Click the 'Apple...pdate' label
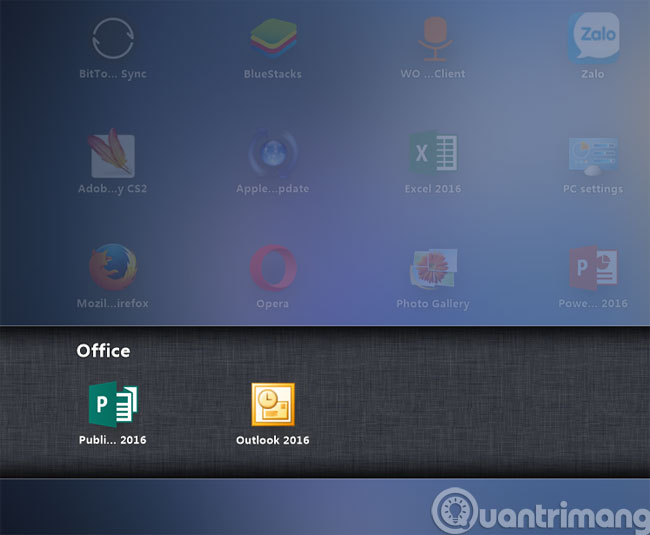Viewport: 650px width, 535px height. coord(272,189)
